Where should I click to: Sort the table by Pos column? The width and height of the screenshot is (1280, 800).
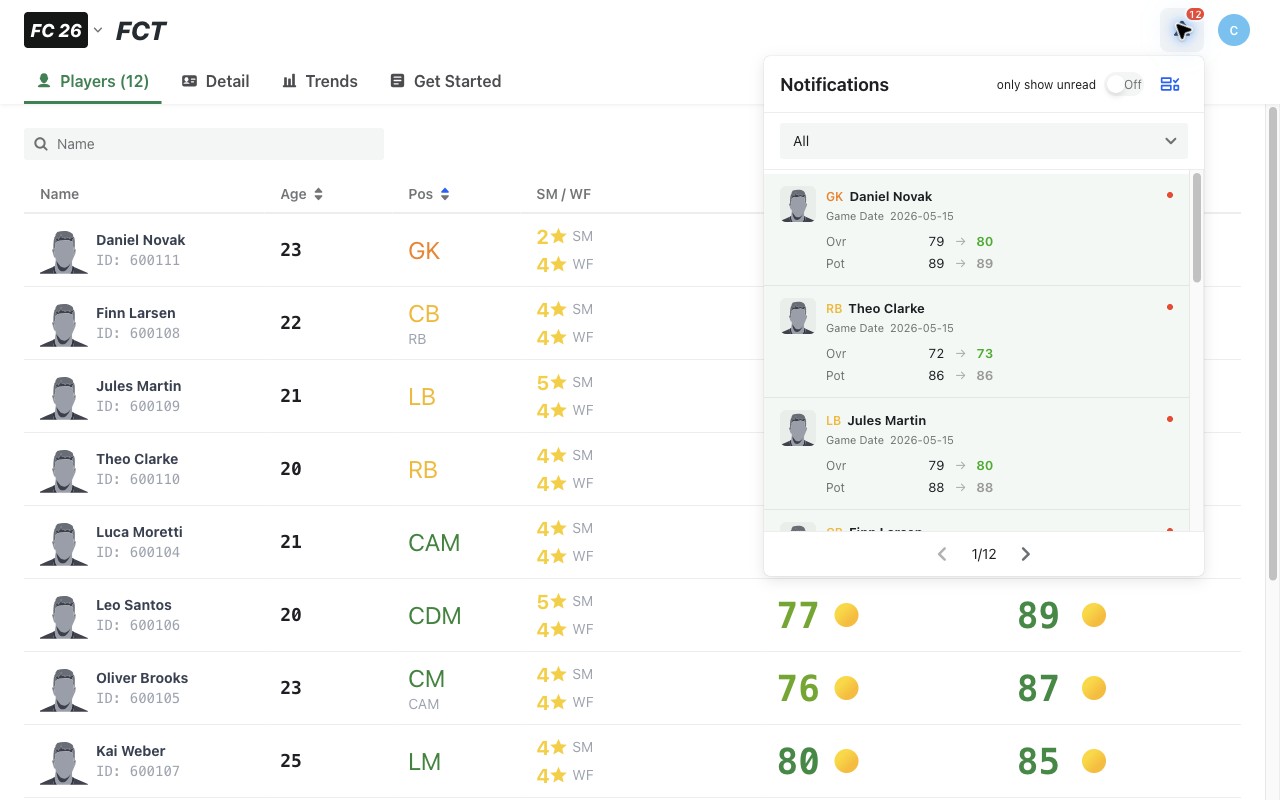coord(429,194)
